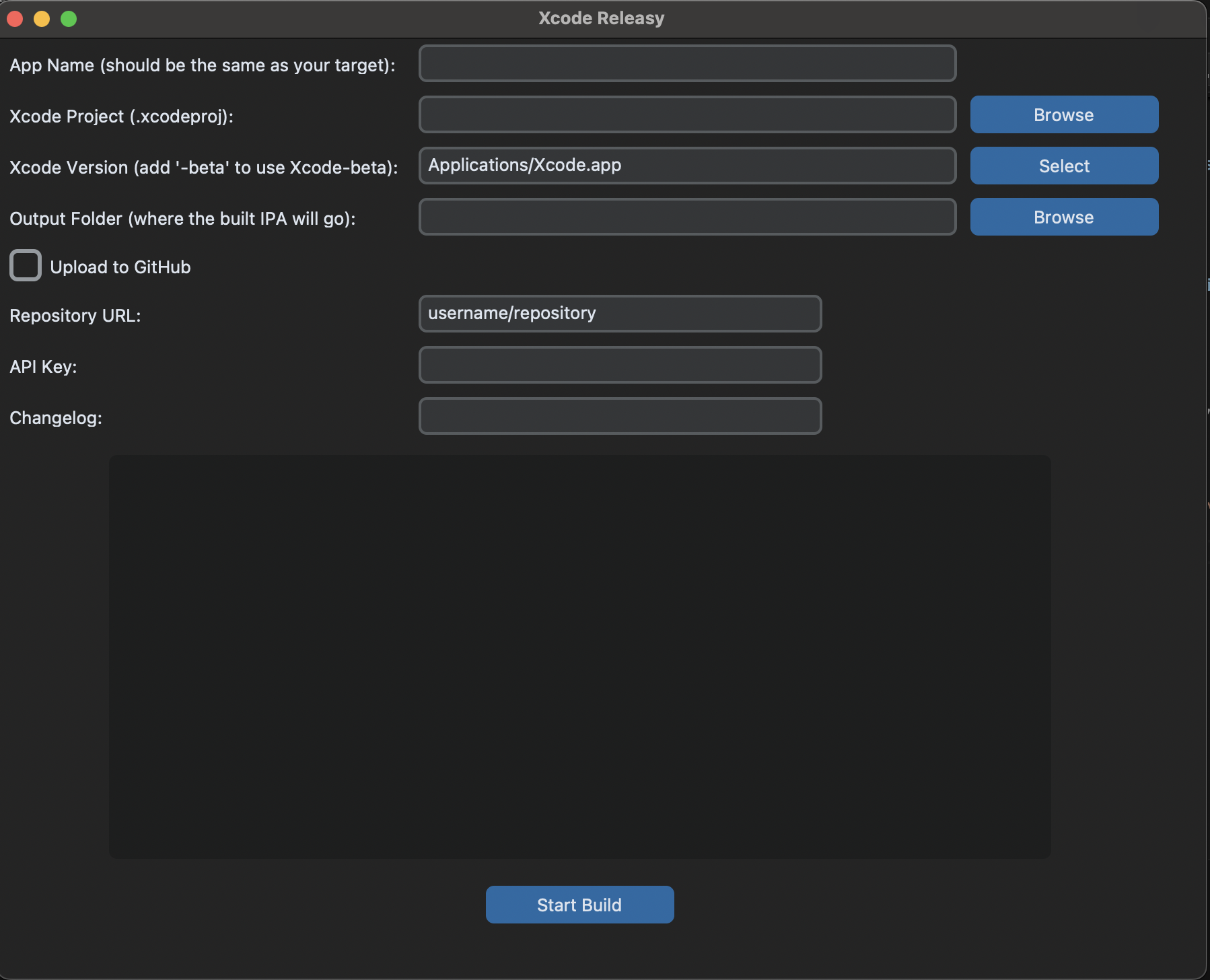Click the App Name input field

tap(687, 63)
